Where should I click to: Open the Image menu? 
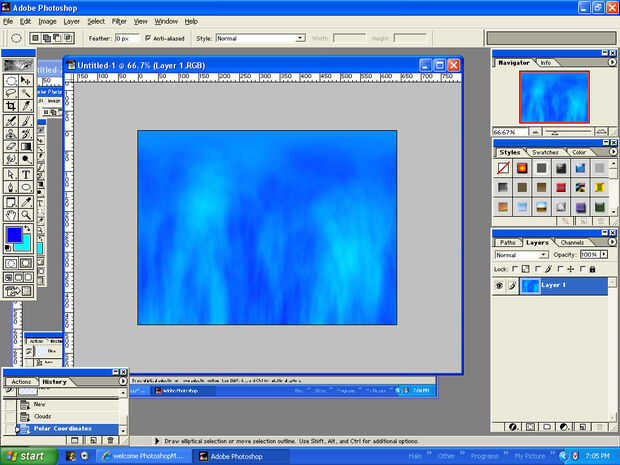[47, 21]
